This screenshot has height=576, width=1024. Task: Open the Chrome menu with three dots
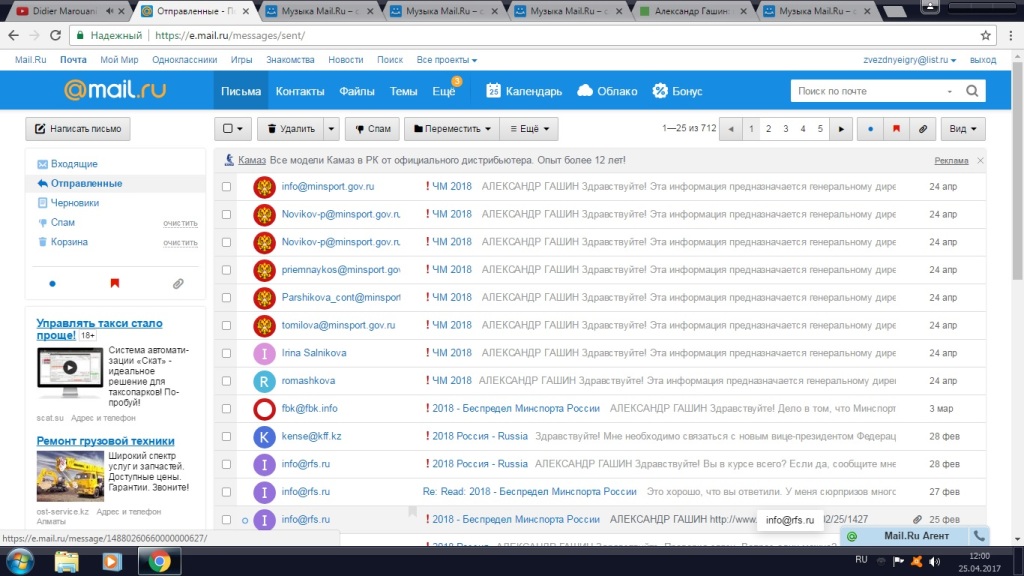pyautogui.click(x=1012, y=35)
